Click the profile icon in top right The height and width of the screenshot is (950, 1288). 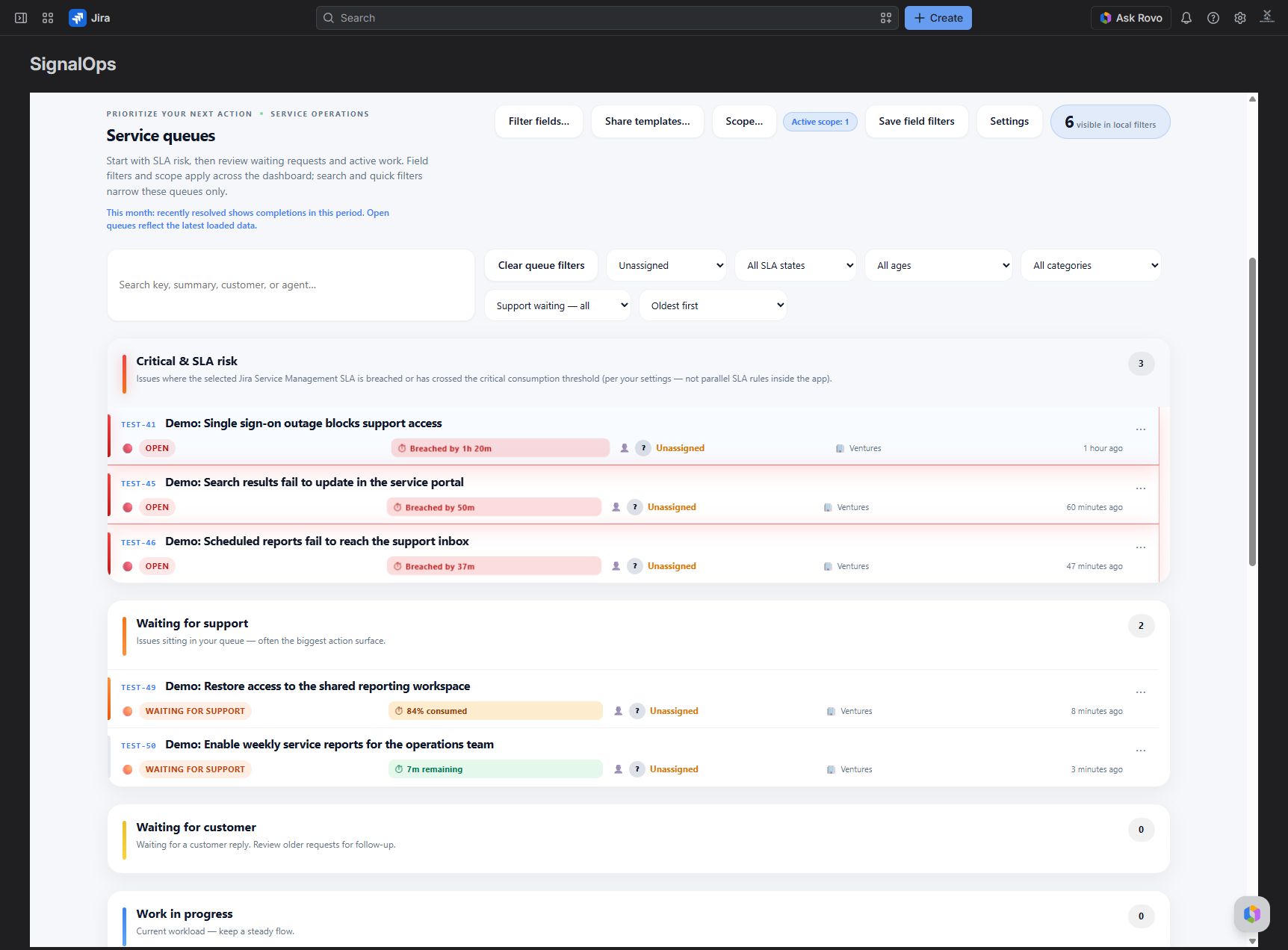pyautogui.click(x=1267, y=18)
